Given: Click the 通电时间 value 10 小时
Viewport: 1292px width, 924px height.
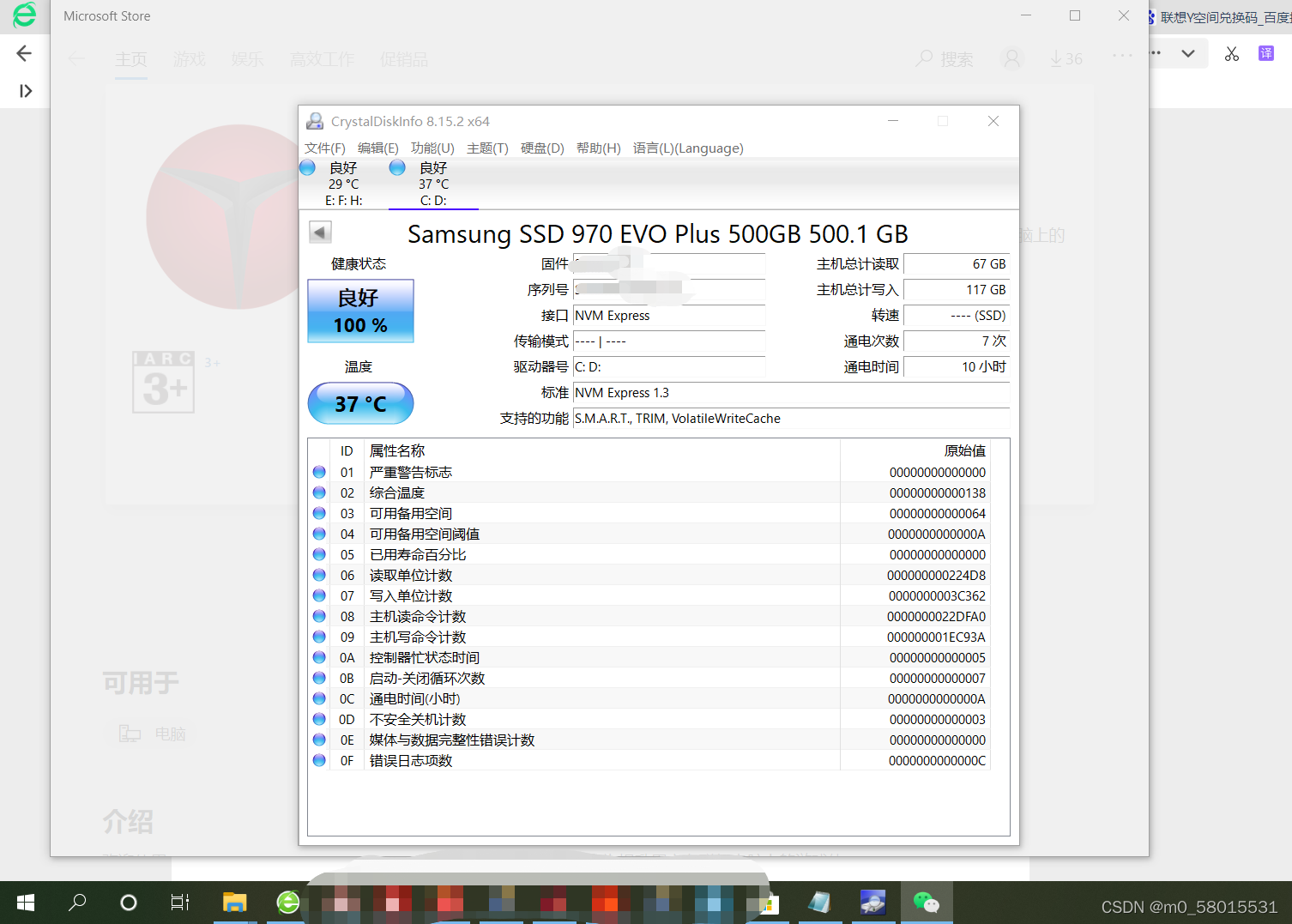Looking at the screenshot, I should click(x=957, y=367).
